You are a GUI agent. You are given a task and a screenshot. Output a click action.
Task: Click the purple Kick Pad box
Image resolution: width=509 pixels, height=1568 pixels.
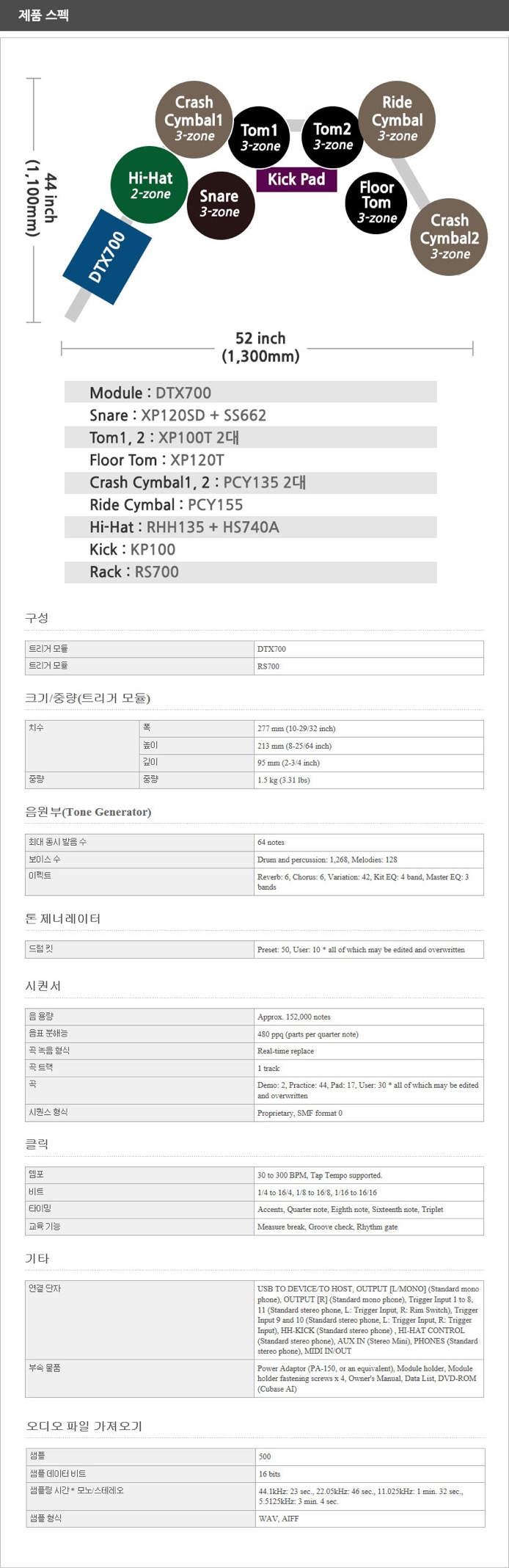296,179
